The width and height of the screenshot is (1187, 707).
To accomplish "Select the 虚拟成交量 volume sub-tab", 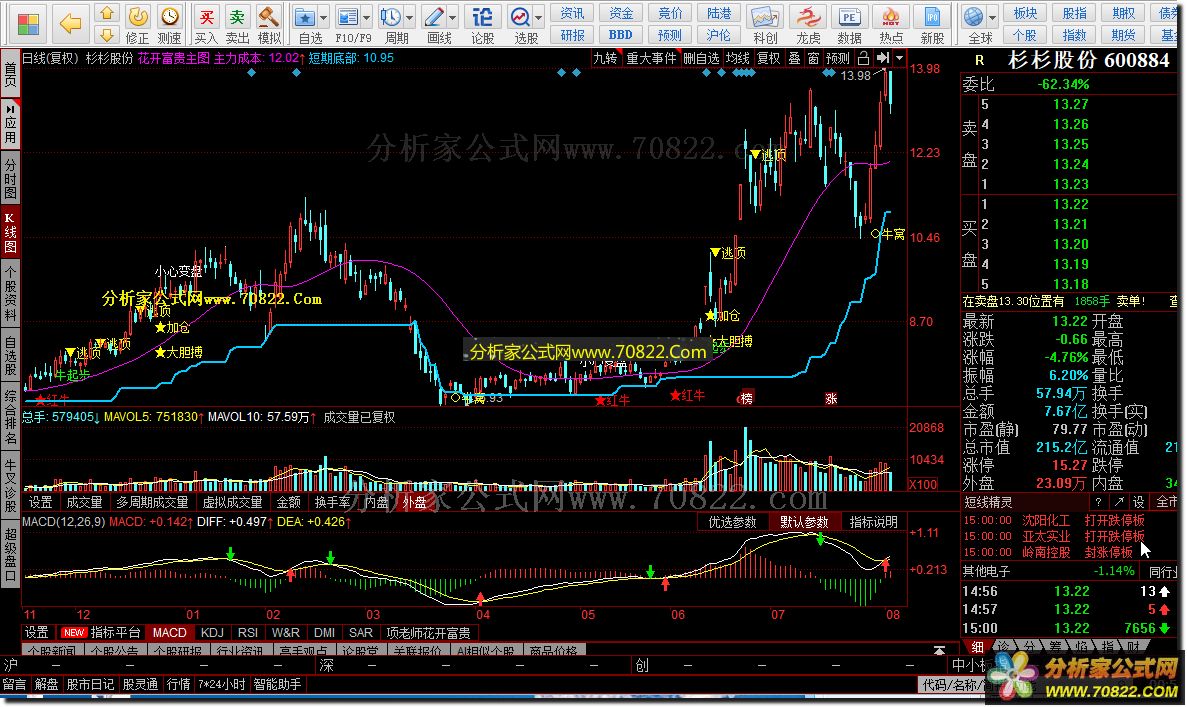I will [x=232, y=503].
